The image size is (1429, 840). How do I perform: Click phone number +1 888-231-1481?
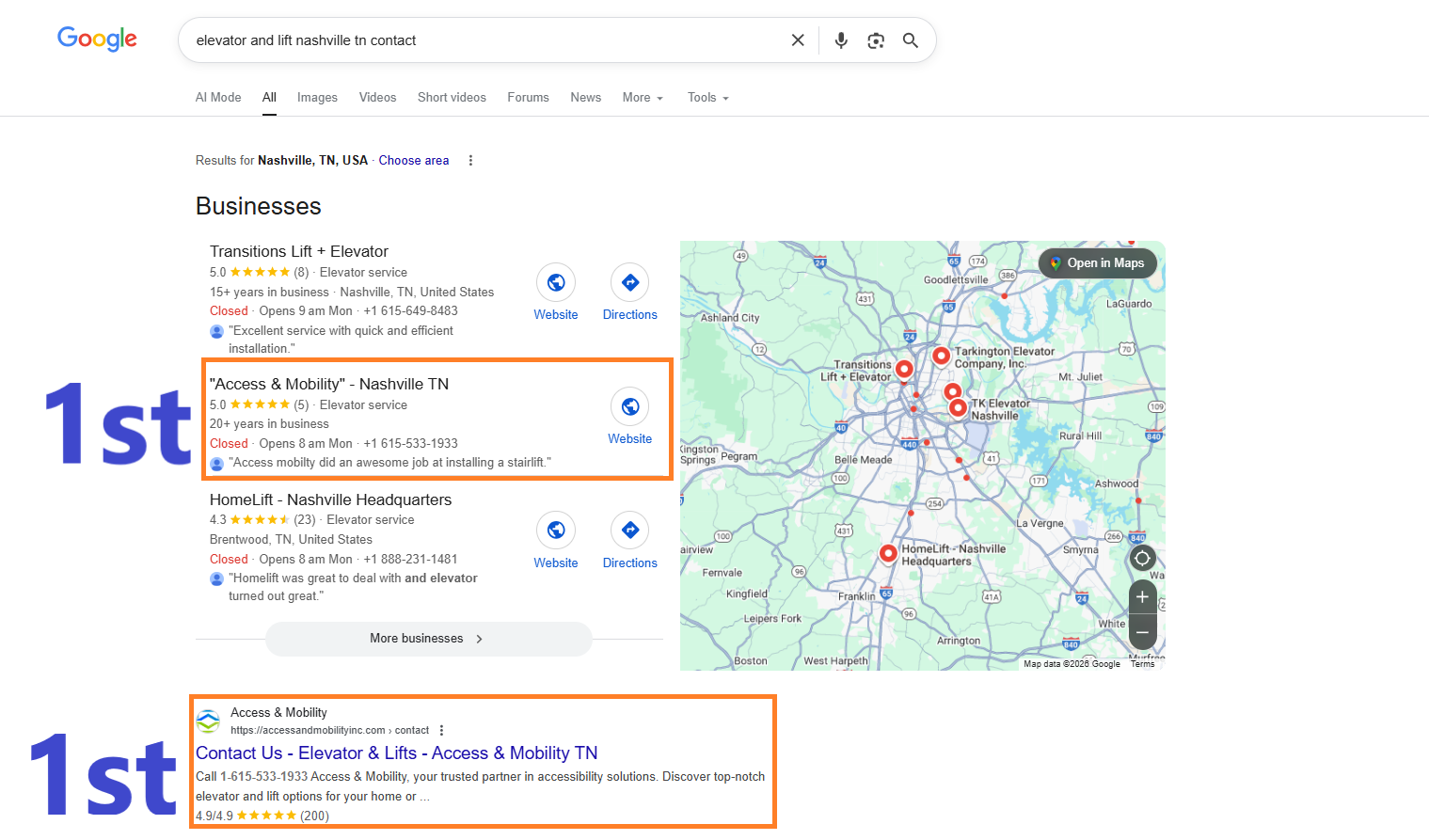[410, 560]
